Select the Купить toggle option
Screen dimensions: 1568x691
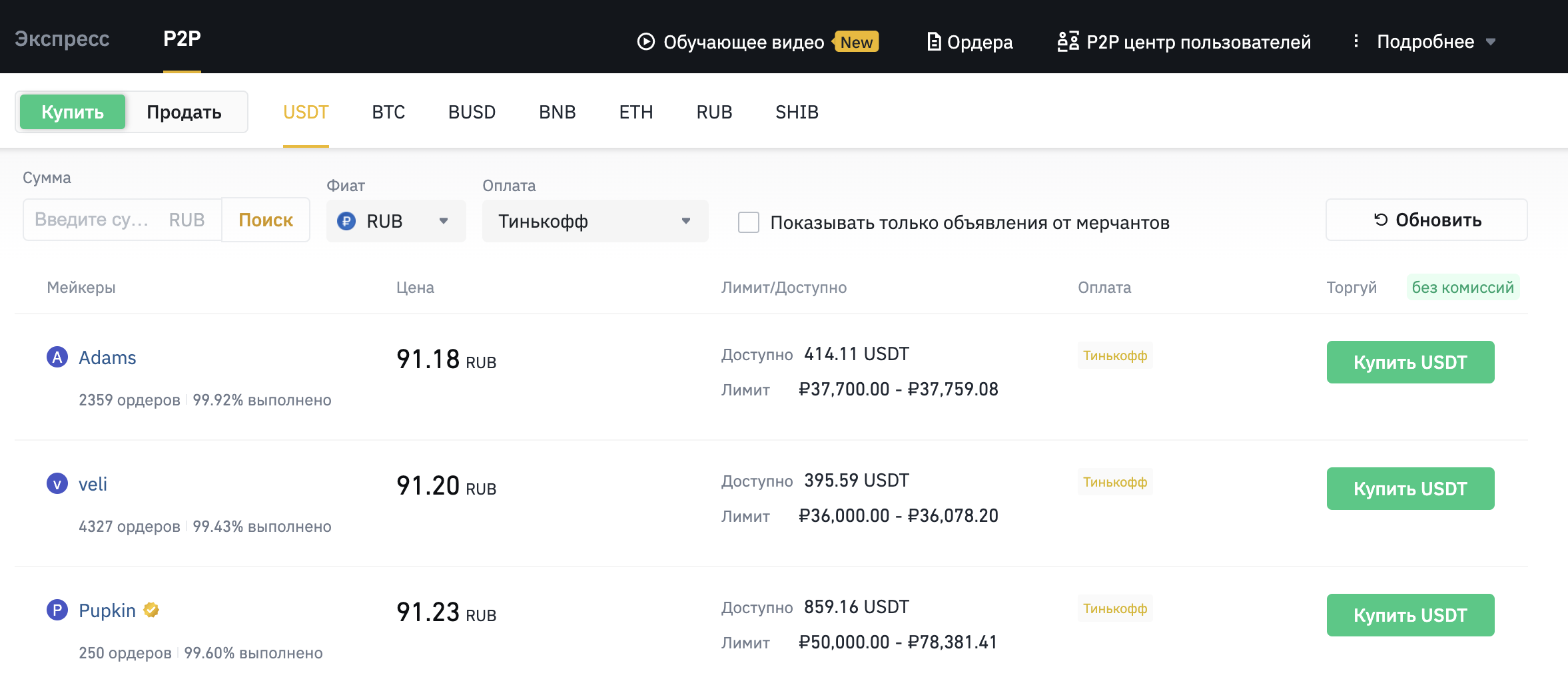click(x=73, y=112)
